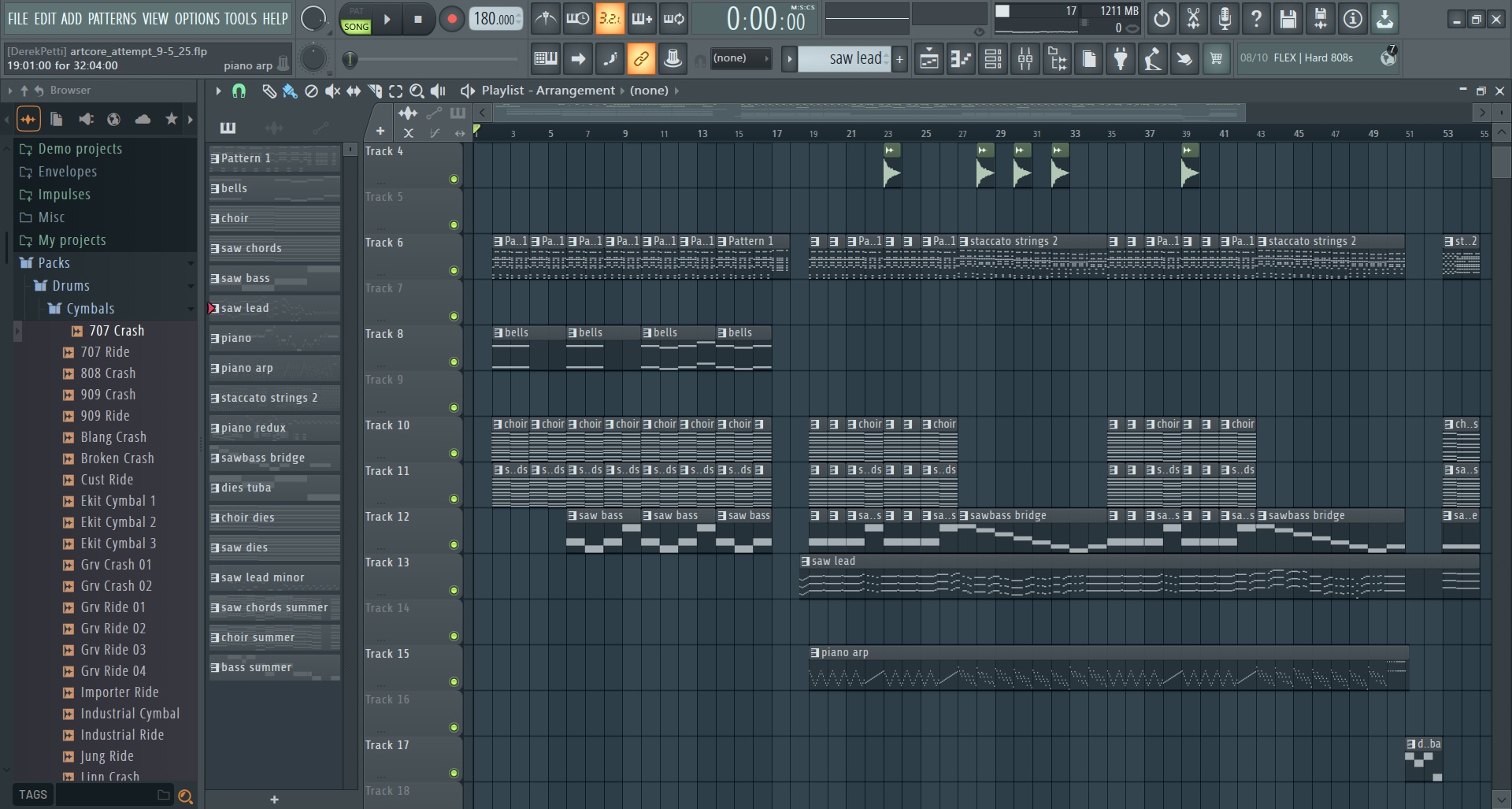Open the ADD menu
This screenshot has width=1512, height=809.
pyautogui.click(x=72, y=18)
